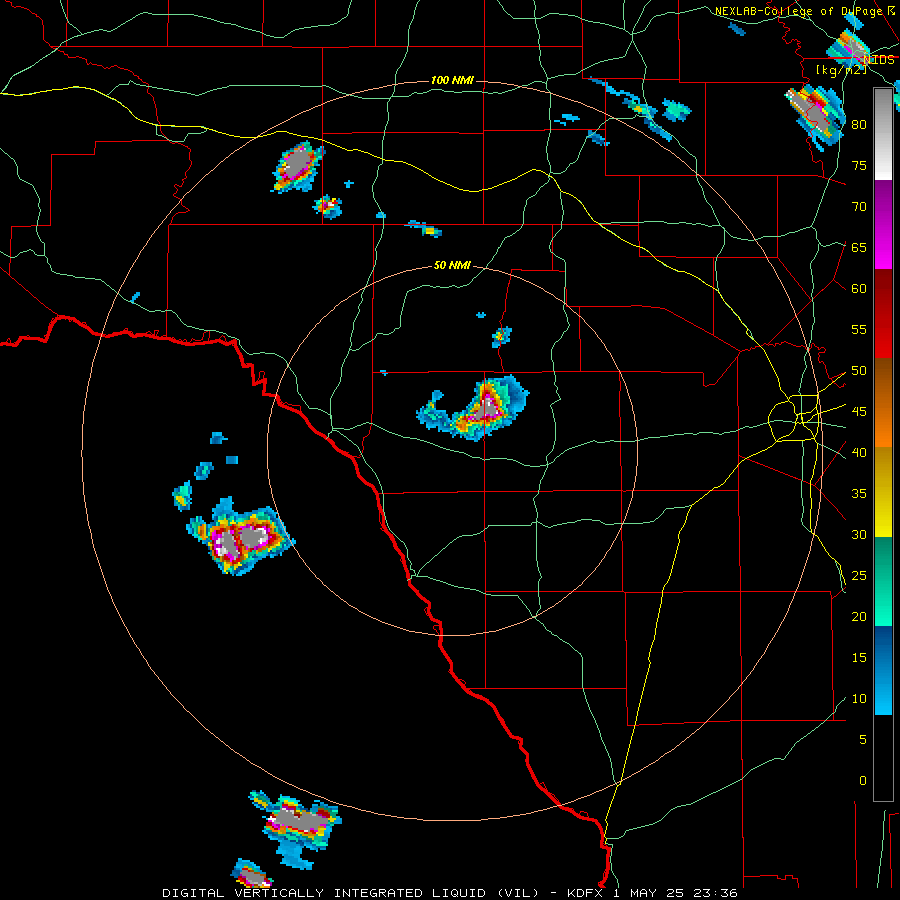Screen dimensions: 900x900
Task: Select the 10 value on the color scale
Action: [x=859, y=699]
